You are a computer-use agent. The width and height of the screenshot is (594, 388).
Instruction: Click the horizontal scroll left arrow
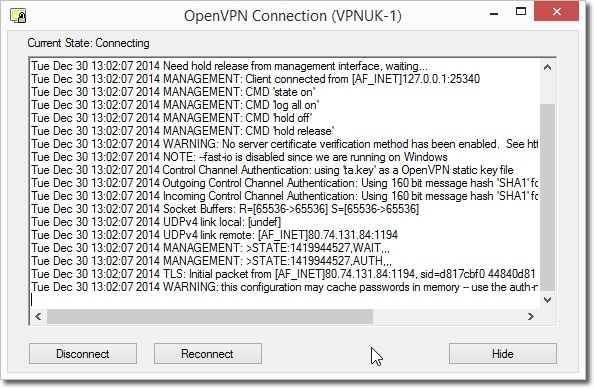click(x=38, y=316)
